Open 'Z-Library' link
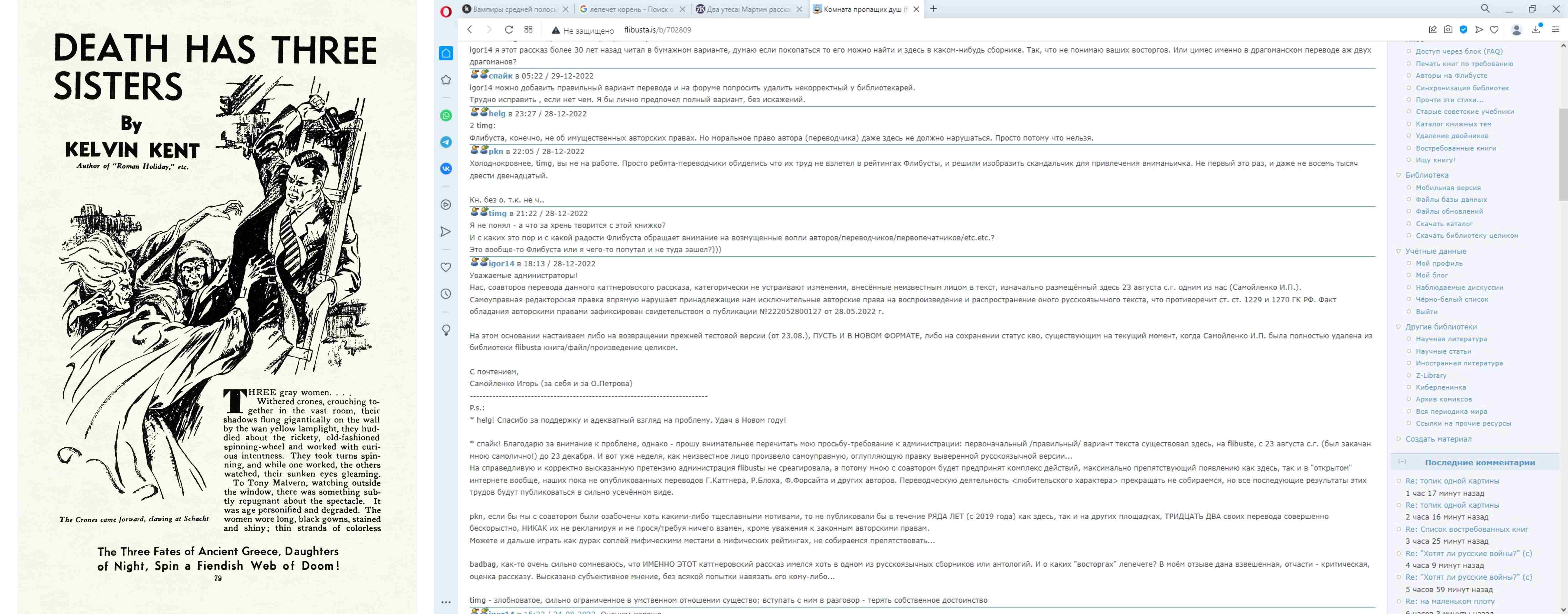This screenshot has height=614, width=1568. [1430, 375]
